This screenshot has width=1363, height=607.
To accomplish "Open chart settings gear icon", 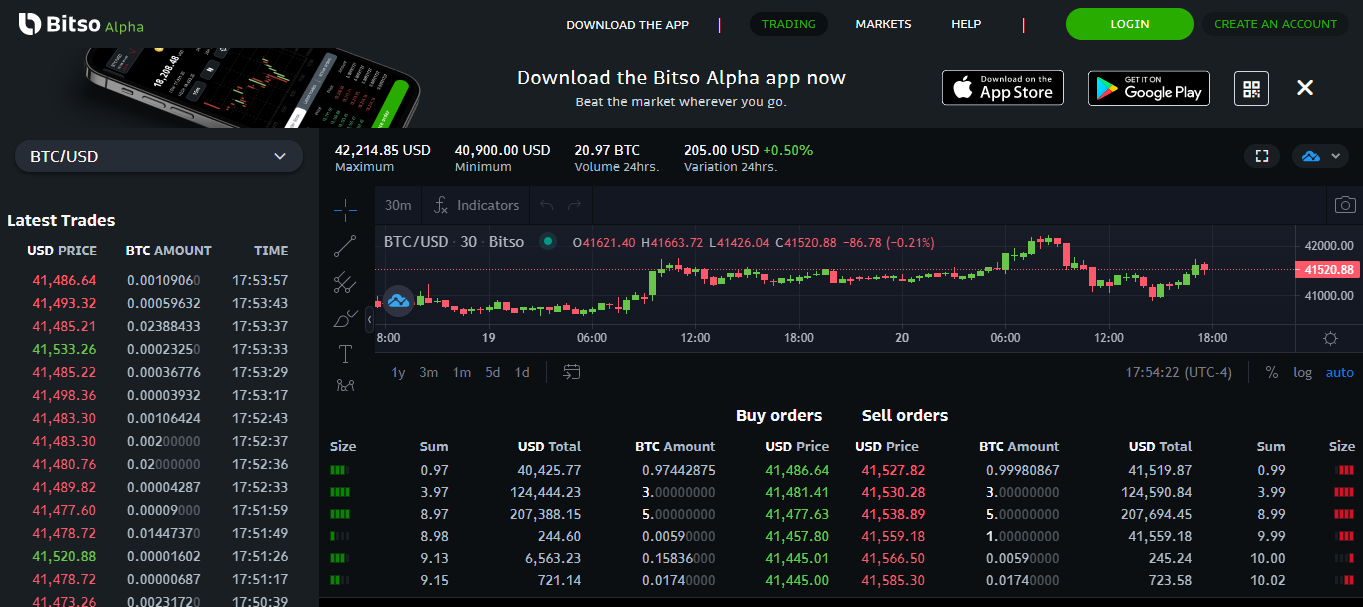I will (1330, 338).
